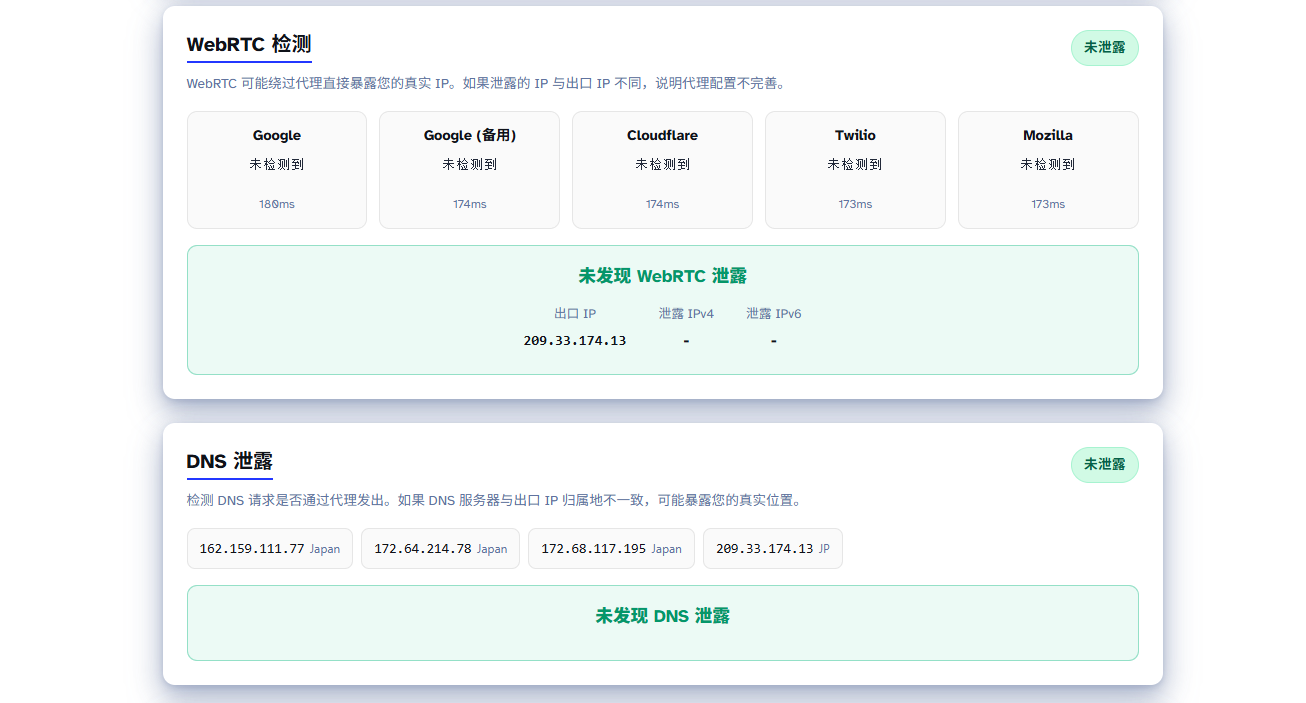Click the 未泄露 badge in WebRTC section
Viewport: 1306px width, 703px height.
pos(1104,47)
